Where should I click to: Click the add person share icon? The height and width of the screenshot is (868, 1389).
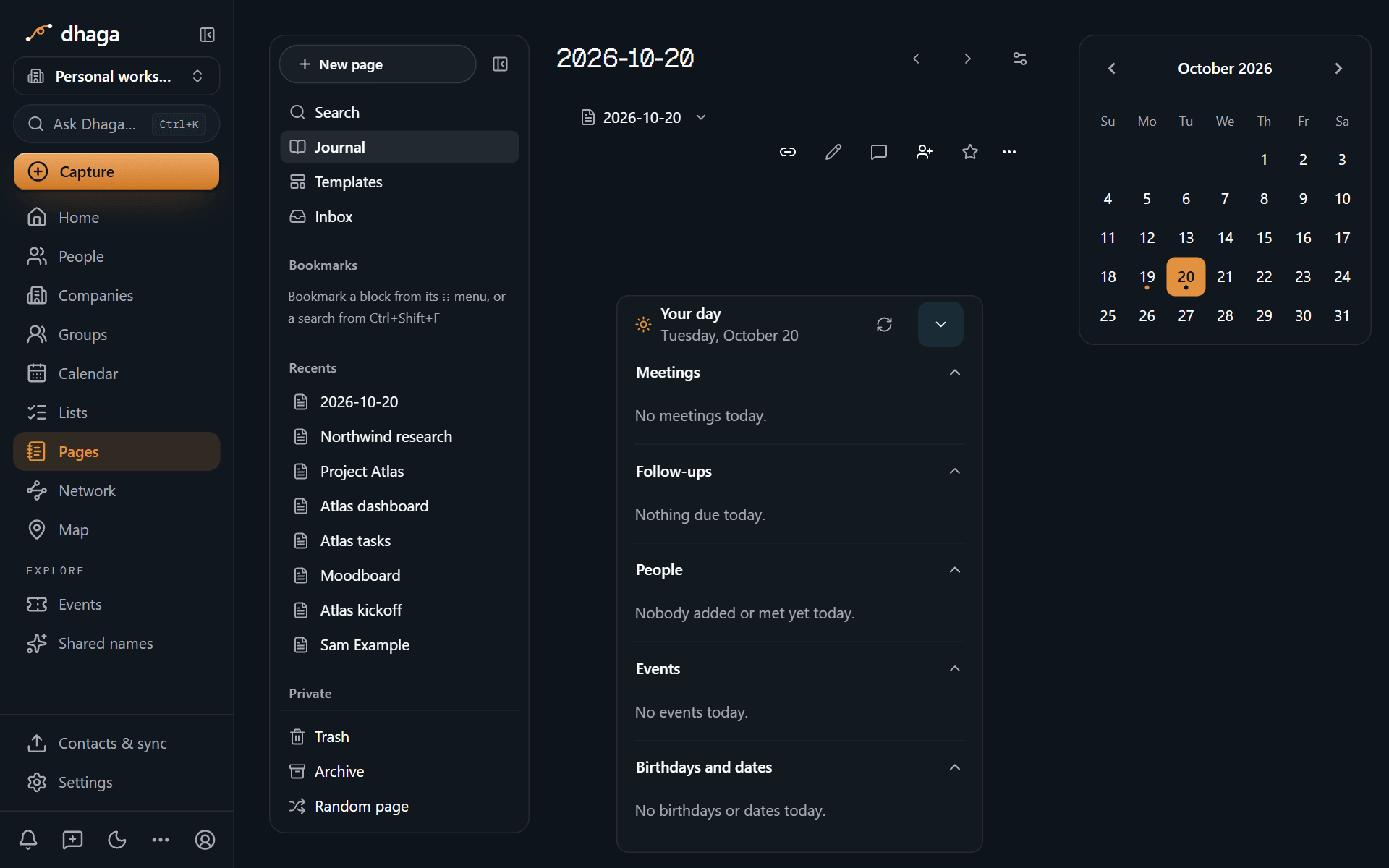(x=925, y=152)
